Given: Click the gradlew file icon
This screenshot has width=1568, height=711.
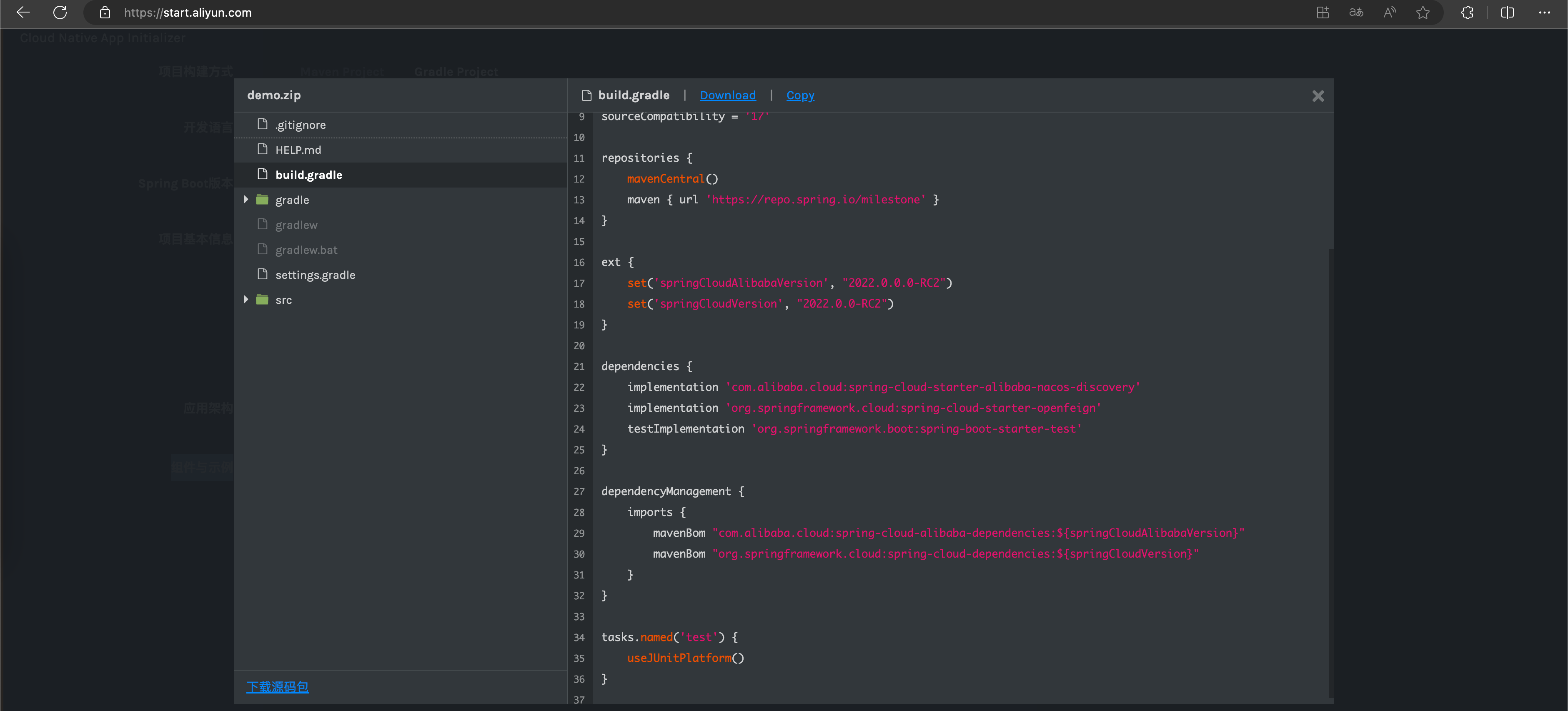Looking at the screenshot, I should tap(263, 224).
